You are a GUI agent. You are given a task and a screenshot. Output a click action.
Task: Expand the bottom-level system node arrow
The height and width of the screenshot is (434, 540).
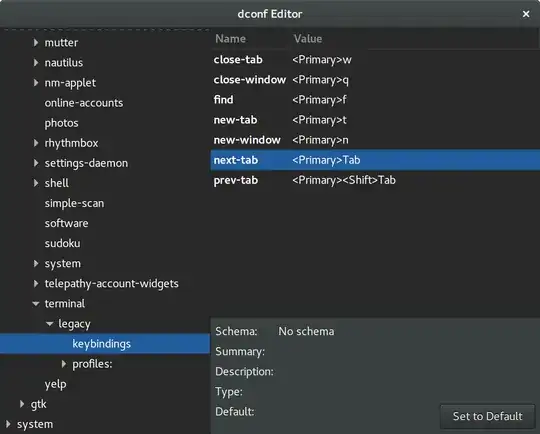tap(8, 424)
